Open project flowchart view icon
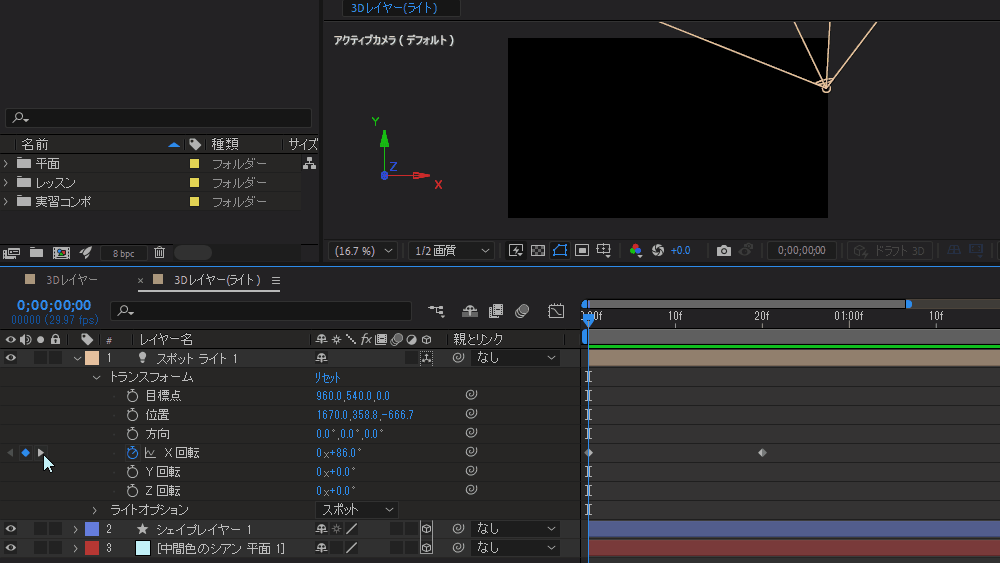 tap(309, 164)
